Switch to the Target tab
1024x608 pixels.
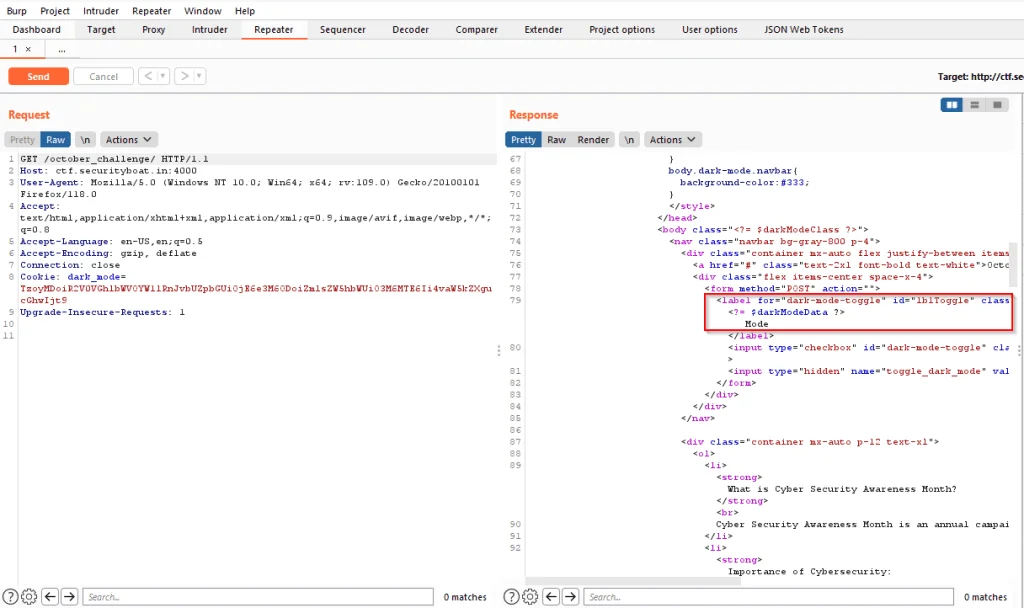click(x=101, y=29)
